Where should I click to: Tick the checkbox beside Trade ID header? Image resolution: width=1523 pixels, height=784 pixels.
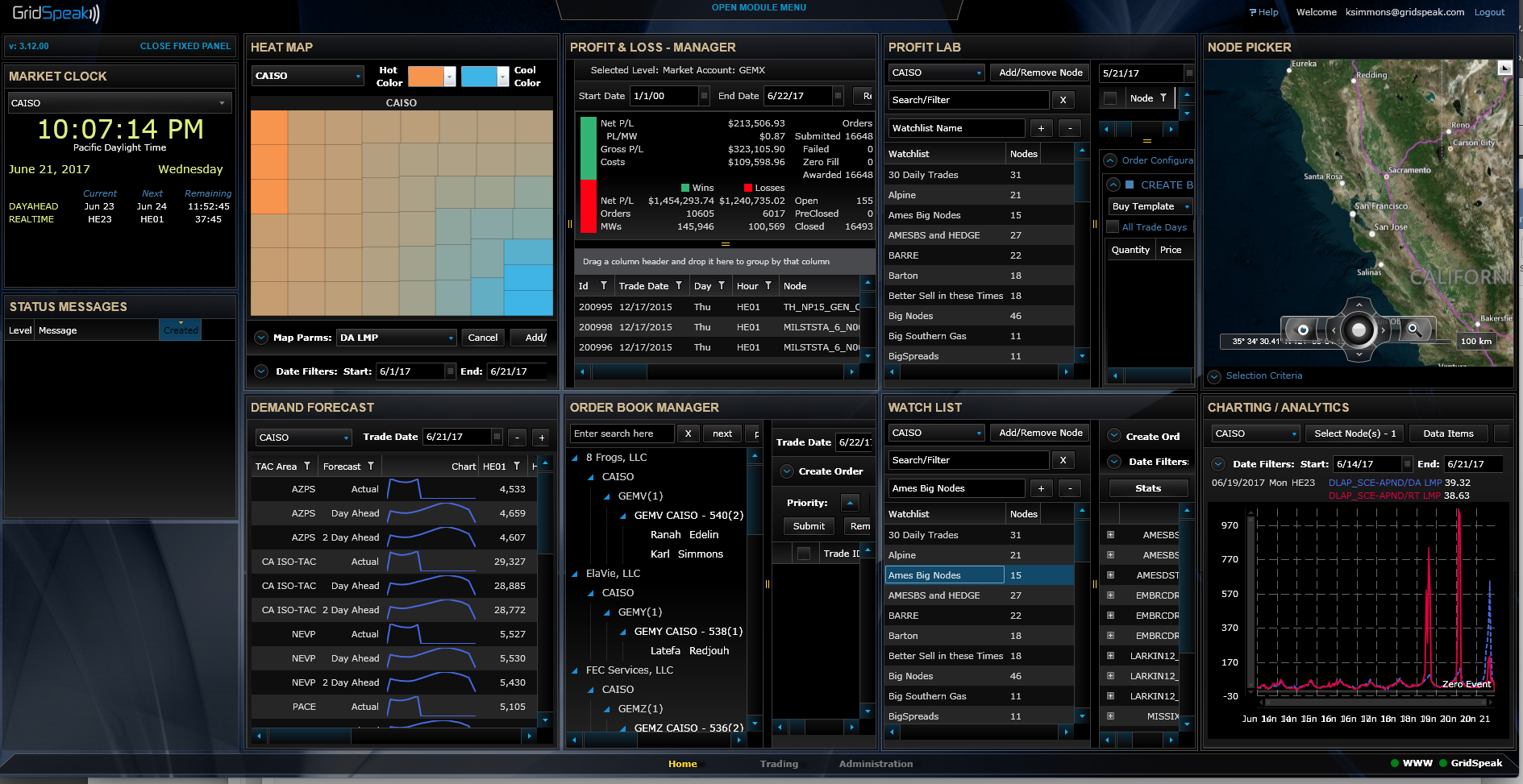coord(803,554)
